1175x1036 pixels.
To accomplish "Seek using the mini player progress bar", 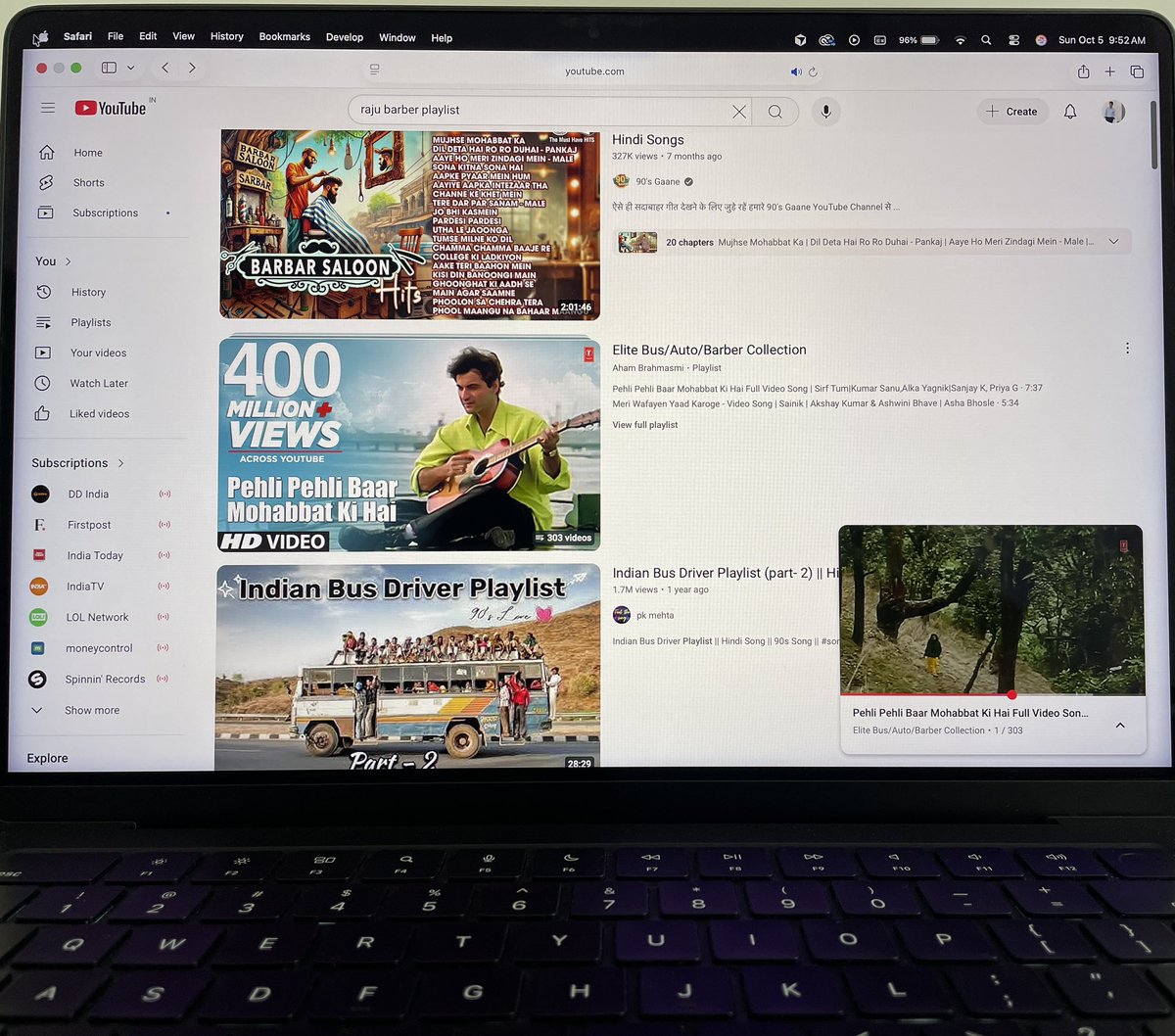I will 992,694.
